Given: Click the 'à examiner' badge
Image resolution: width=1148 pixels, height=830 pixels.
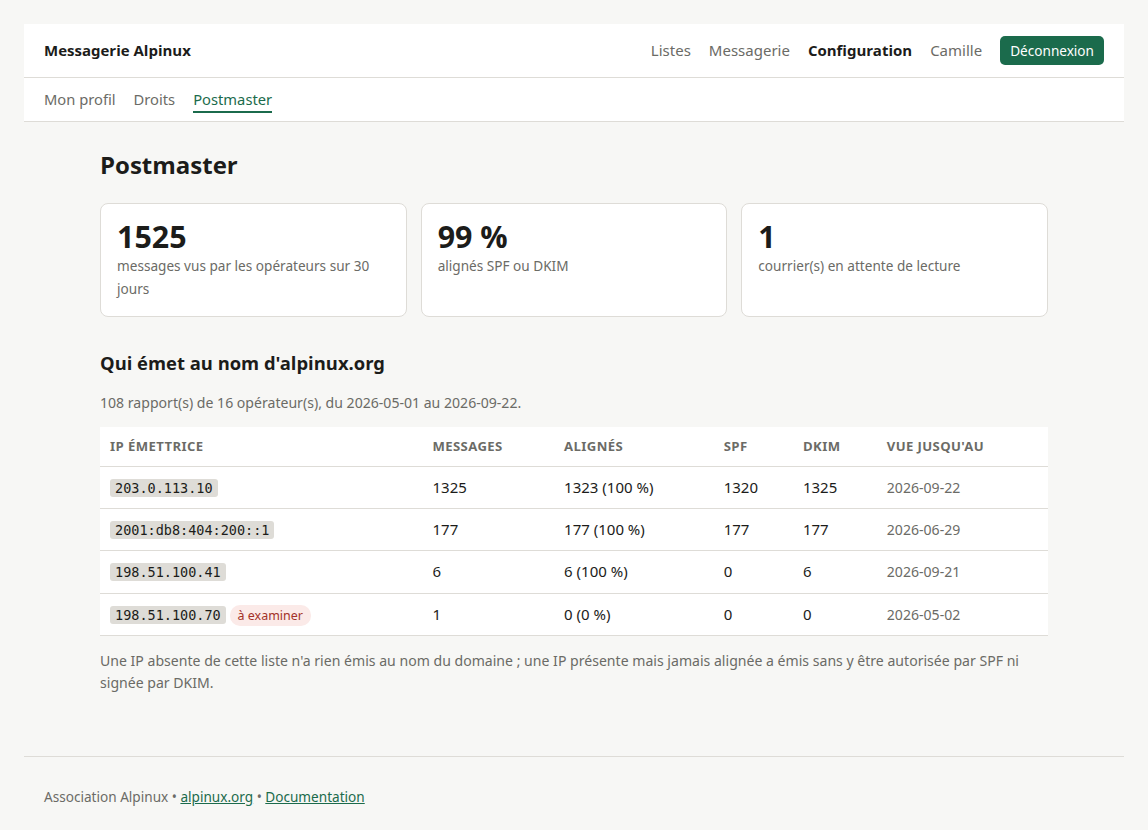Looking at the screenshot, I should point(270,616).
